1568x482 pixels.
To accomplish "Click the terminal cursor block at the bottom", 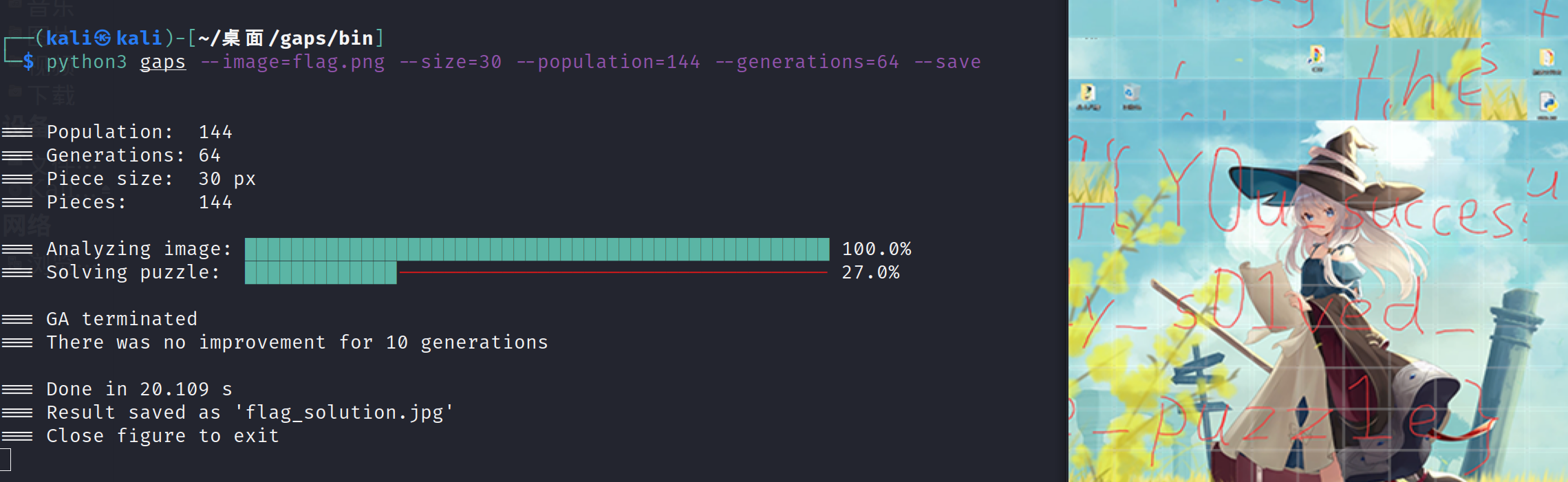I will pos(6,459).
